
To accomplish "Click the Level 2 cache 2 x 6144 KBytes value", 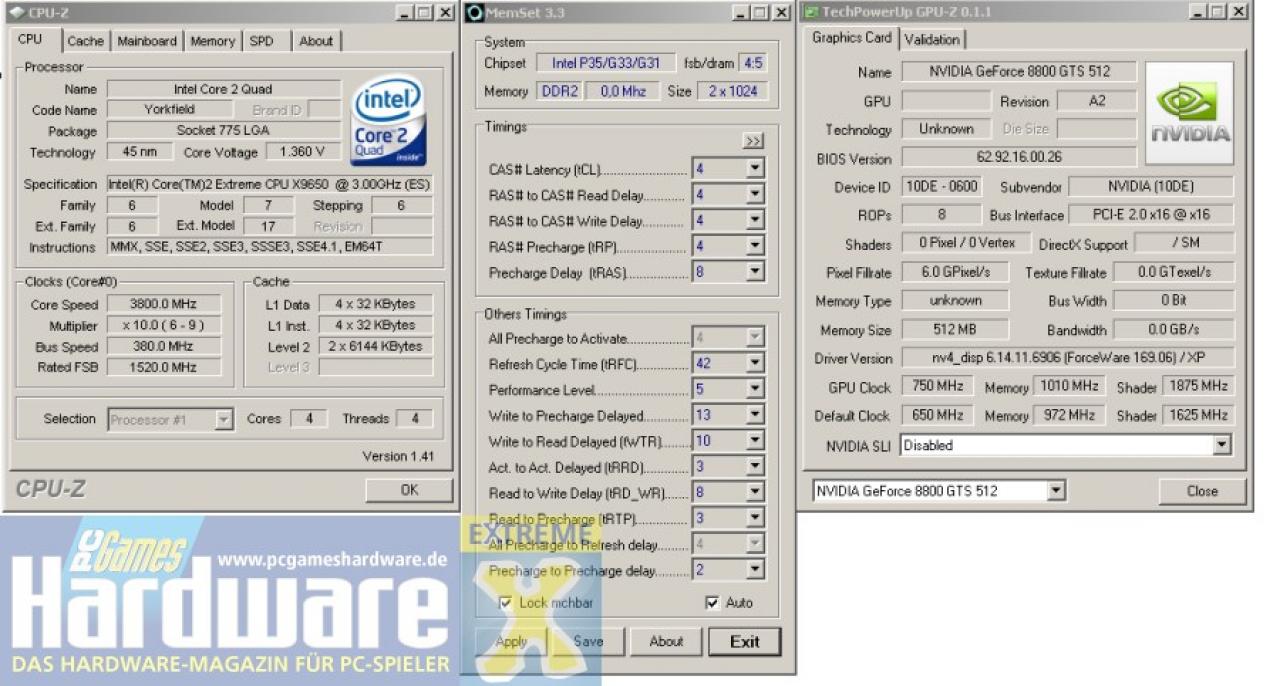I will pos(376,347).
